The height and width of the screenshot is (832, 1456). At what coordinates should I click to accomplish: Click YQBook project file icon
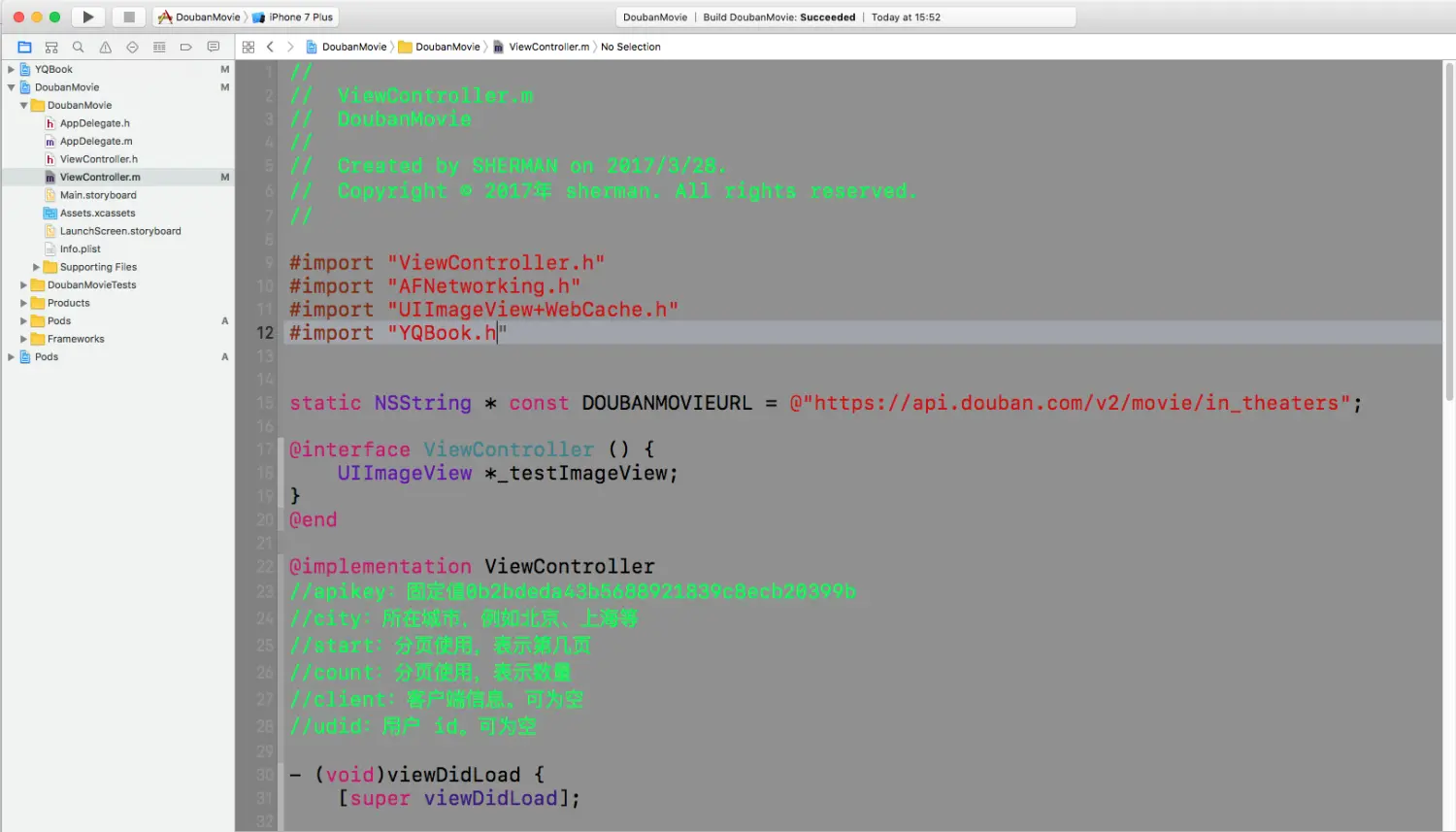pyautogui.click(x=25, y=69)
